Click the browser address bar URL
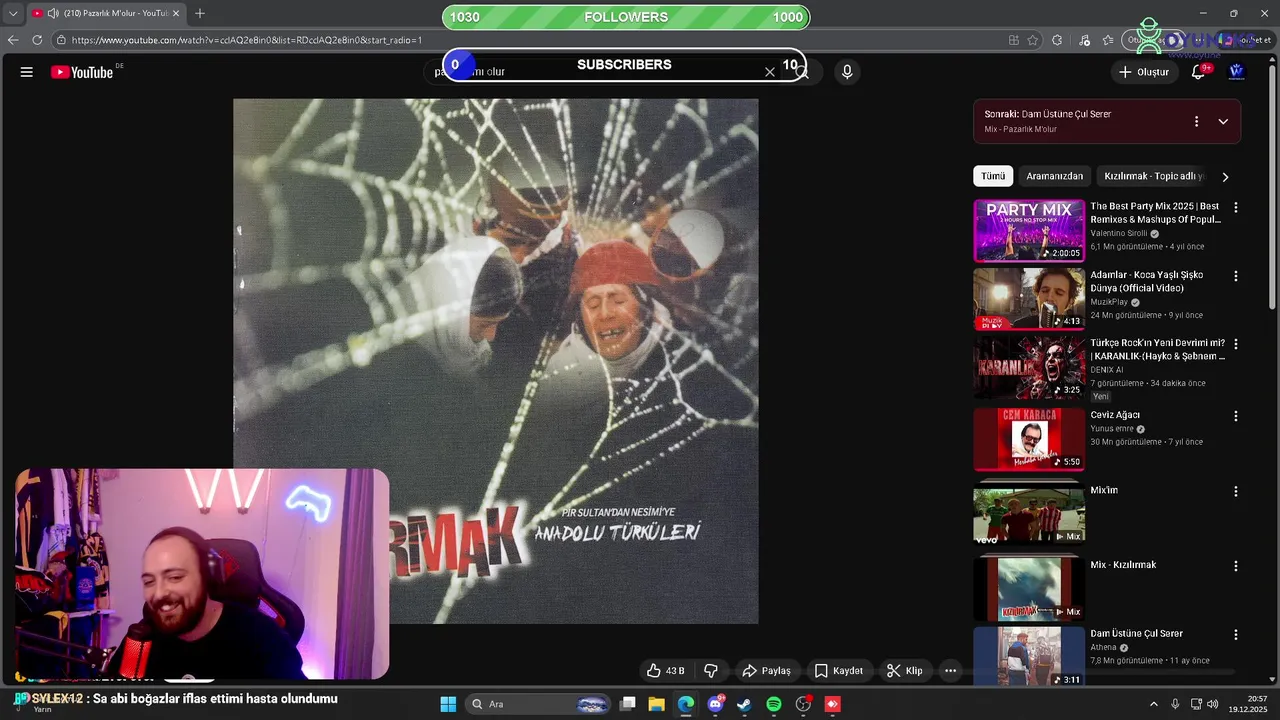This screenshot has height=720, width=1280. [x=247, y=40]
